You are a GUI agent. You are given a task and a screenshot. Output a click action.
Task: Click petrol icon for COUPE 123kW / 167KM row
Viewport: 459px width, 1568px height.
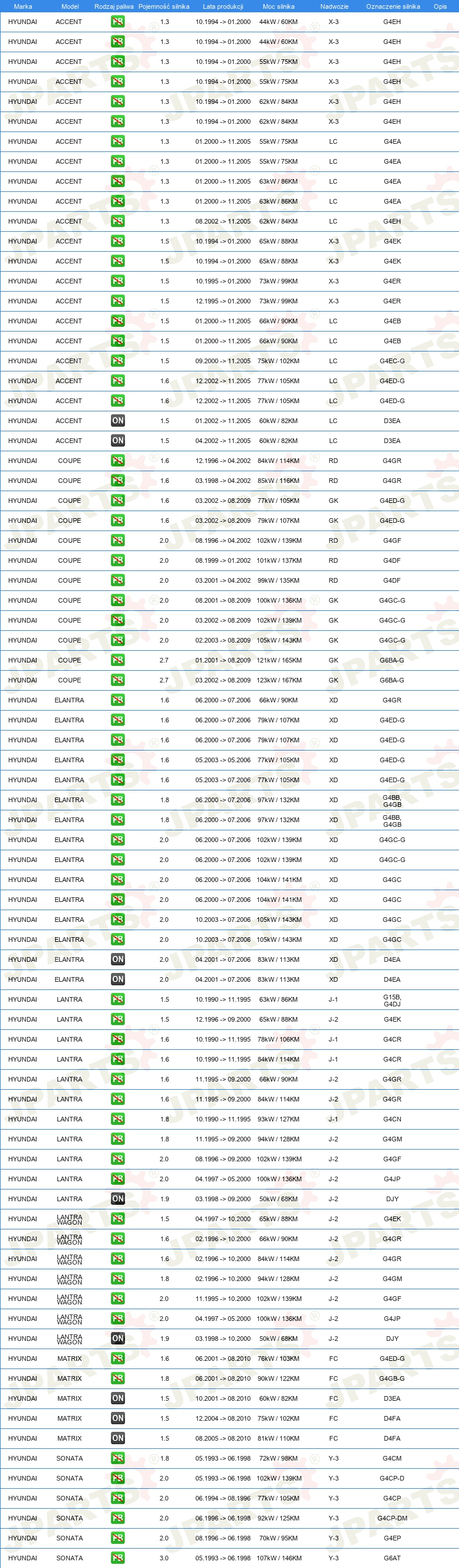point(117,680)
